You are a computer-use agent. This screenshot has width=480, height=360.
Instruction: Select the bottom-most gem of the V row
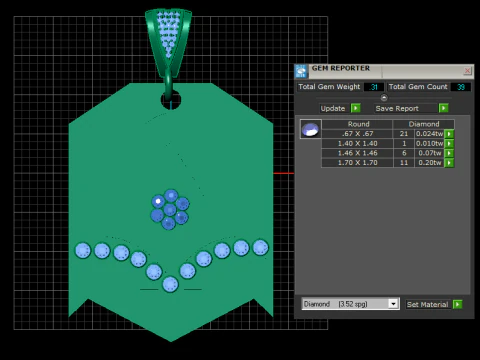[x=170, y=284]
